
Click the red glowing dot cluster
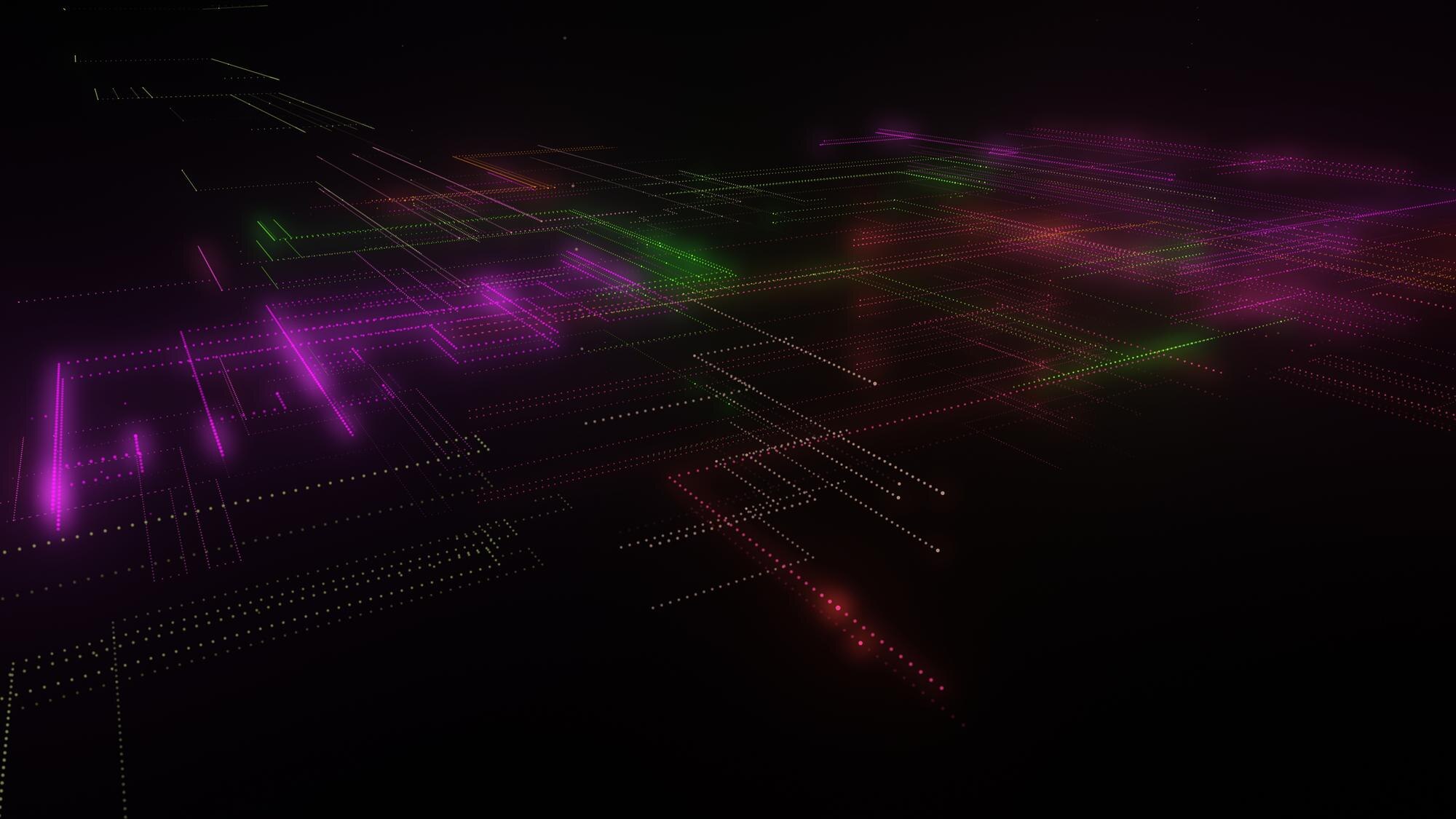(839, 608)
